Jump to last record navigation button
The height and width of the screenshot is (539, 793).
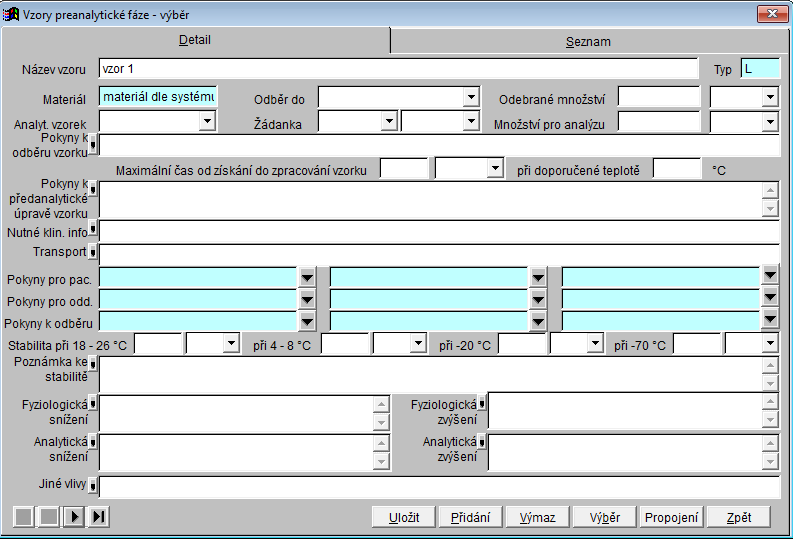(98, 516)
